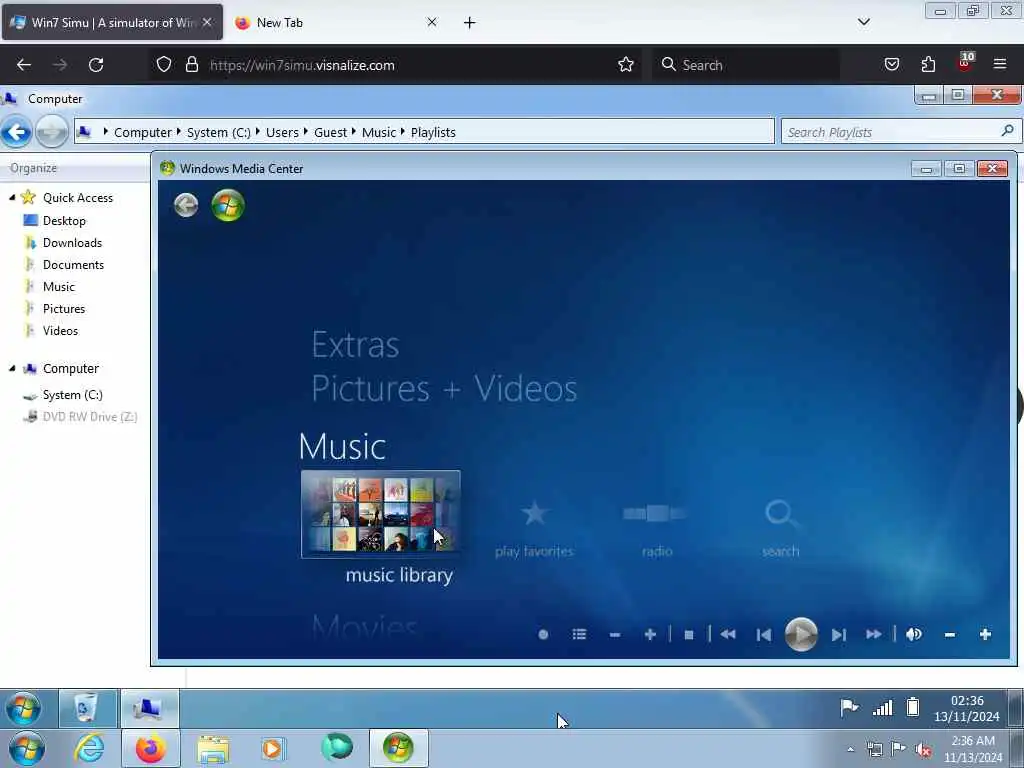Click the Firefox Search box
Viewport: 1024px width, 768px height.
click(746, 65)
